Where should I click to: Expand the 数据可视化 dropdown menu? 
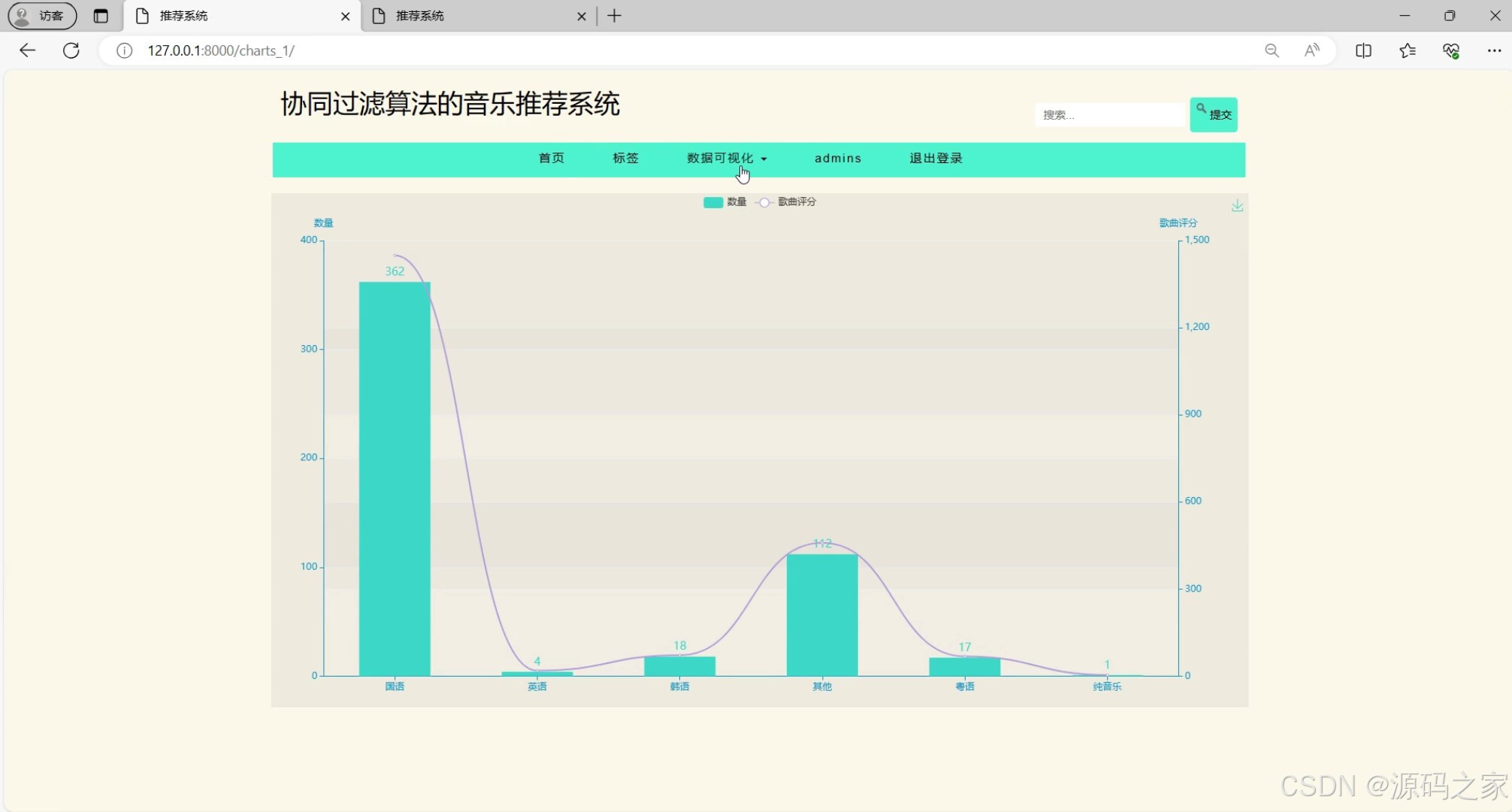[727, 159]
